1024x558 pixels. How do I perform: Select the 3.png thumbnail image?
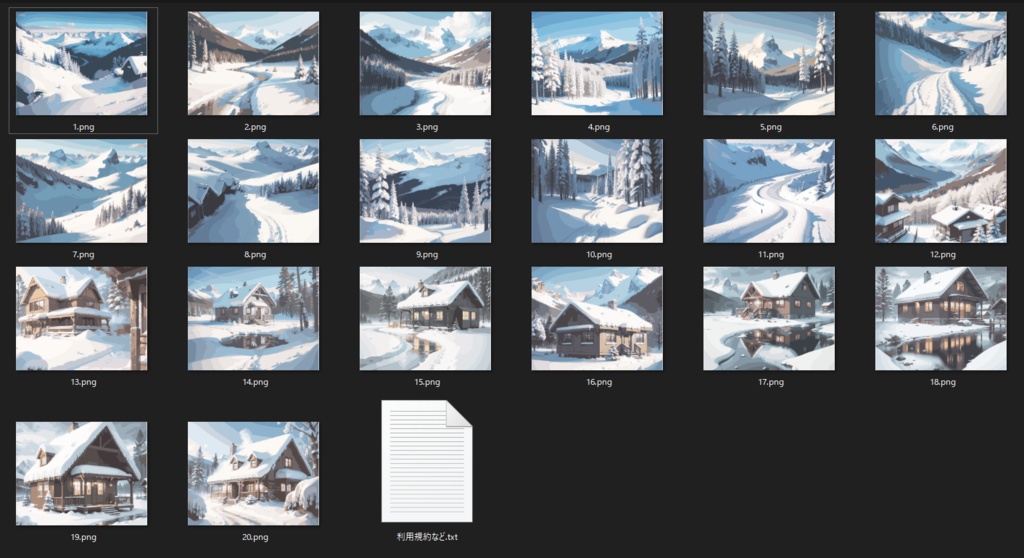425,63
